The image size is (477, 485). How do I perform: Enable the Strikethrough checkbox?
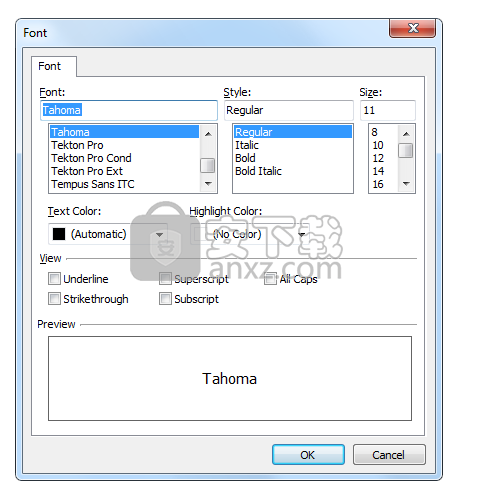click(x=54, y=299)
